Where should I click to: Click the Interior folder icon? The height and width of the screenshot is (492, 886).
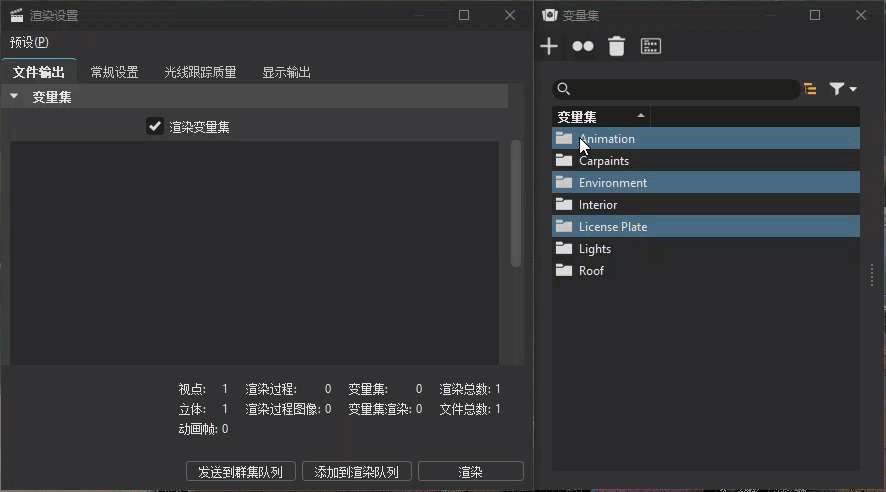pyautogui.click(x=564, y=204)
